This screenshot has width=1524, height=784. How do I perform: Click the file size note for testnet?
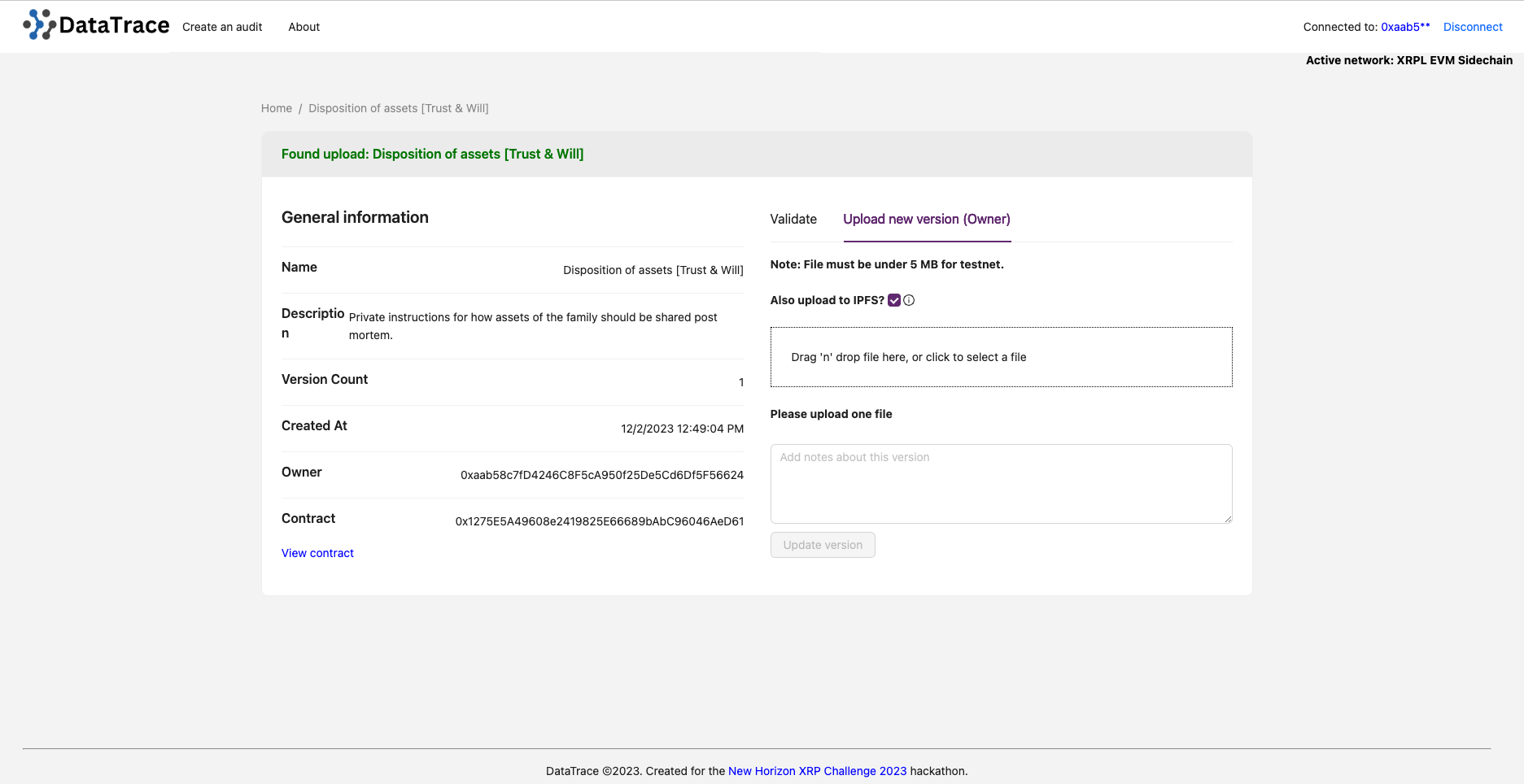(887, 264)
